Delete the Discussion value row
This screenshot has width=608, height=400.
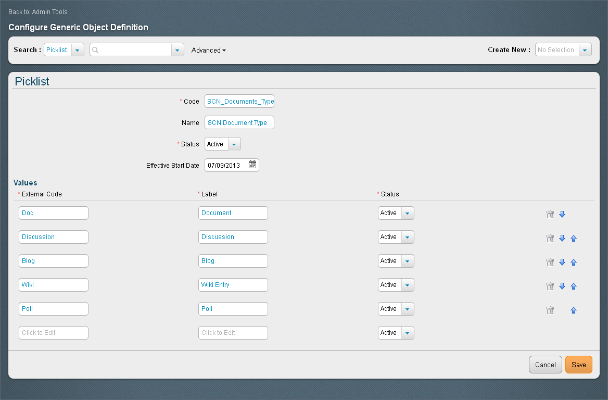click(550, 238)
